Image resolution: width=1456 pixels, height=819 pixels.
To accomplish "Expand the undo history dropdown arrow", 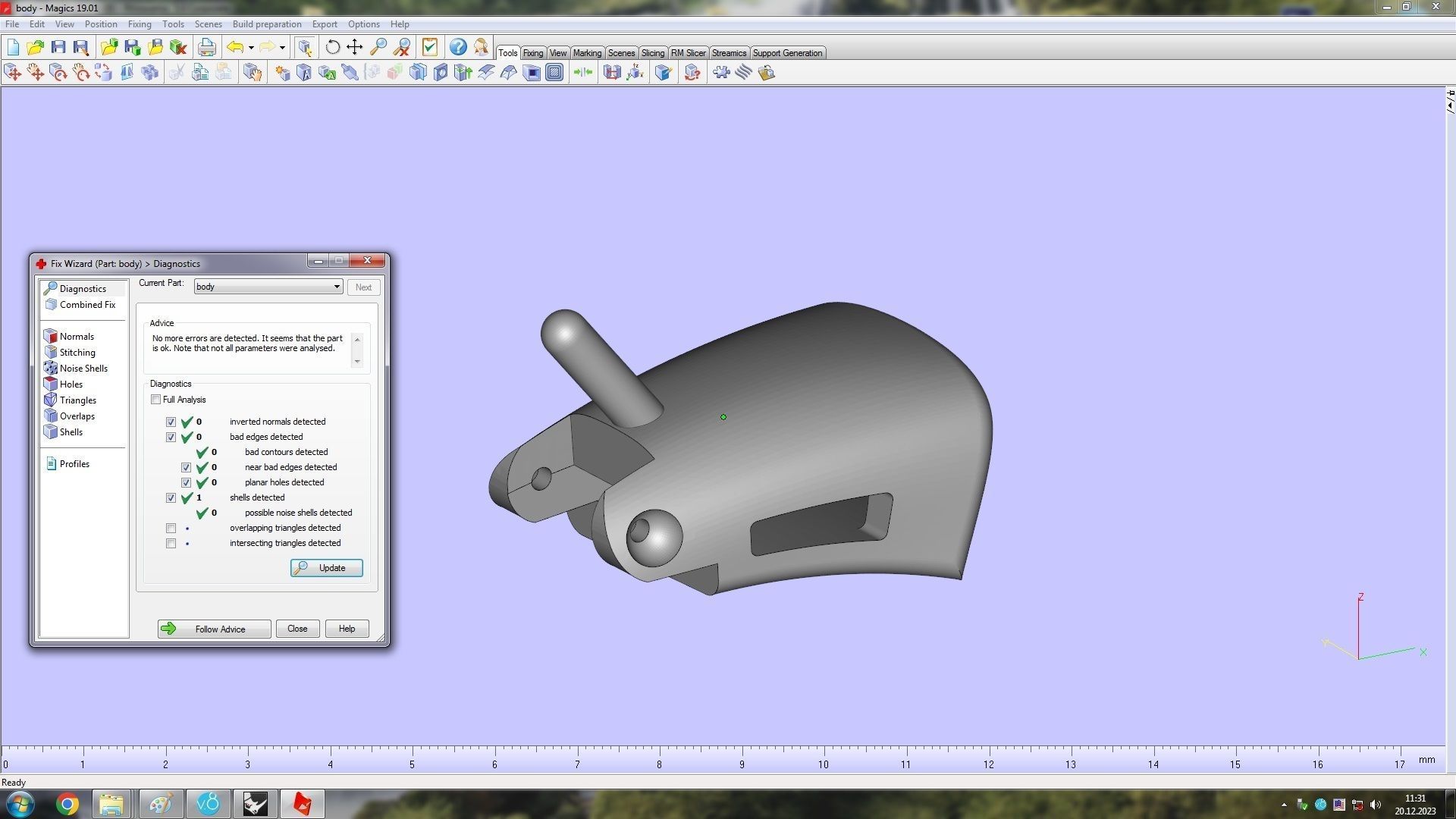I will click(x=251, y=48).
